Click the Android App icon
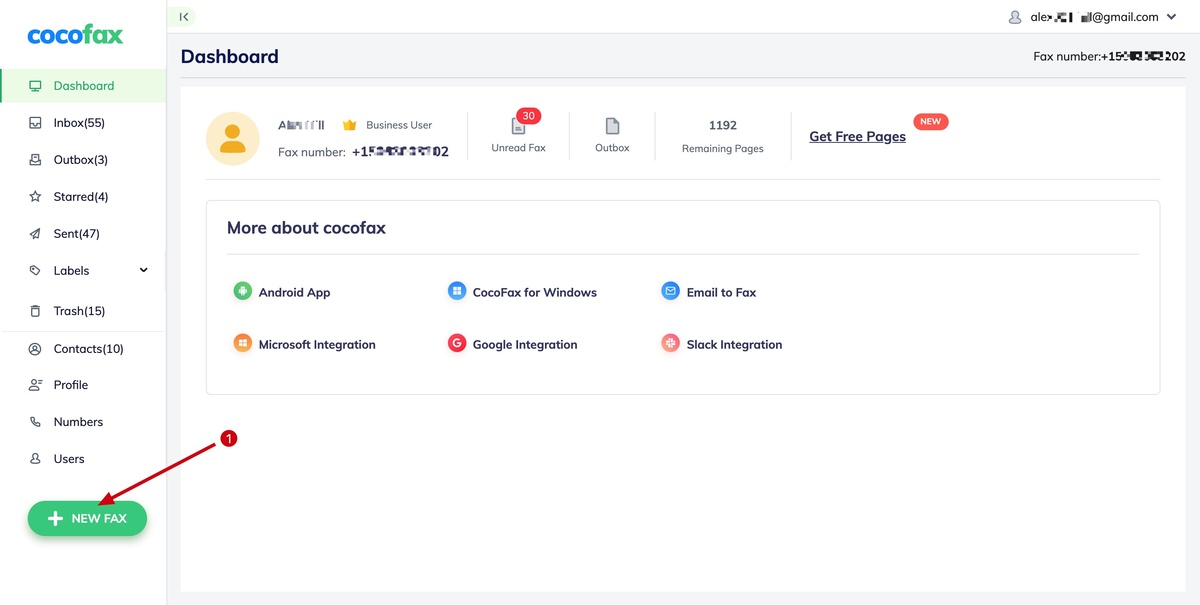This screenshot has width=1200, height=605. coord(242,292)
